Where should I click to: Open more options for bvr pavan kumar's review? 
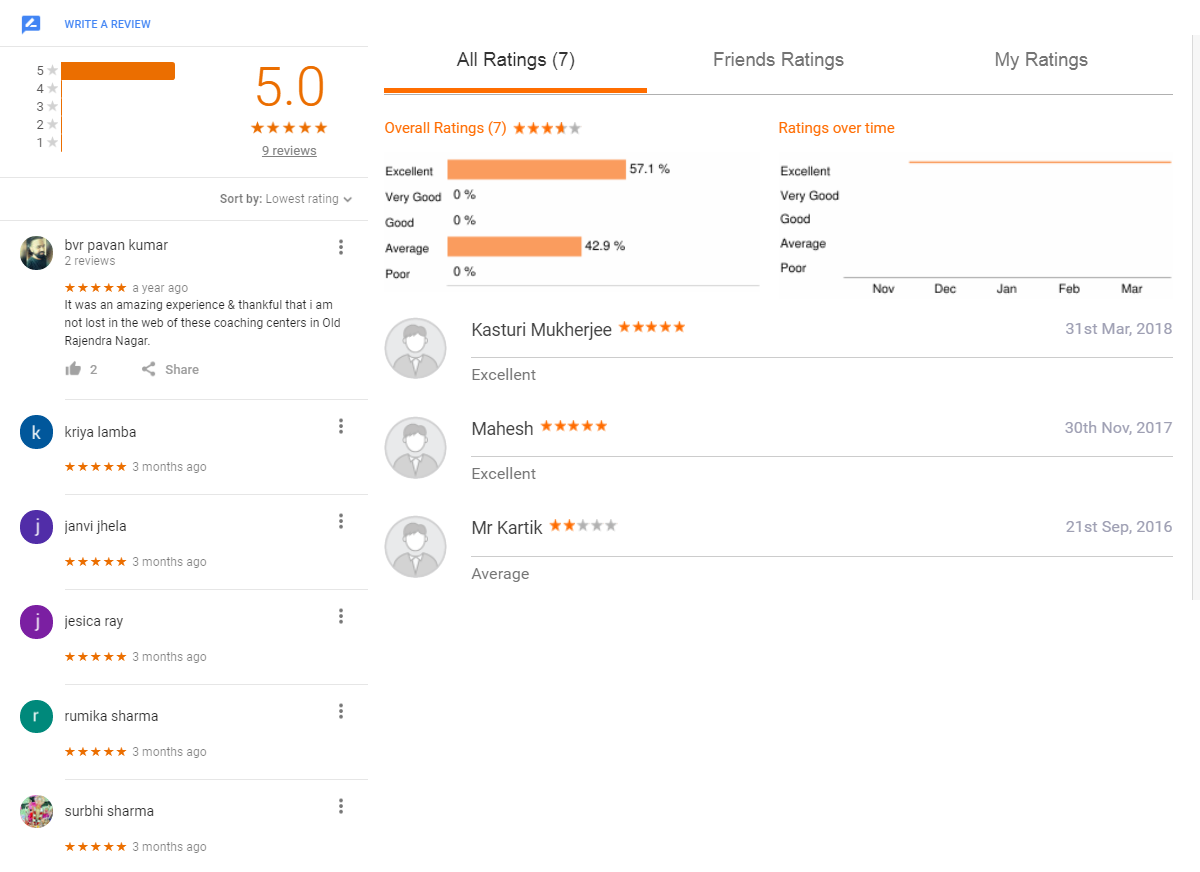point(341,247)
